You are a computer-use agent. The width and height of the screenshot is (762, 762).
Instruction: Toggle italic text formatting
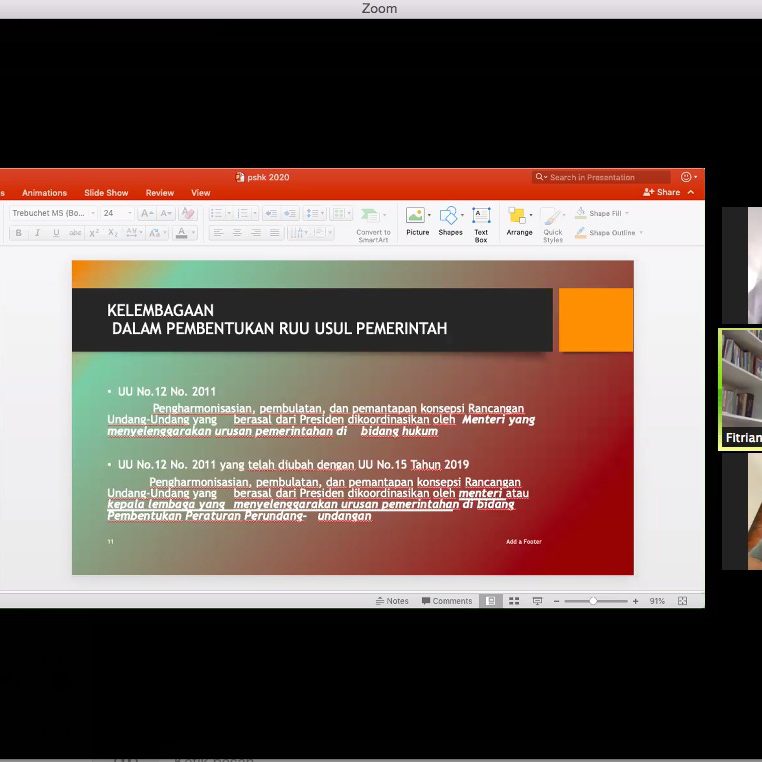click(37, 233)
